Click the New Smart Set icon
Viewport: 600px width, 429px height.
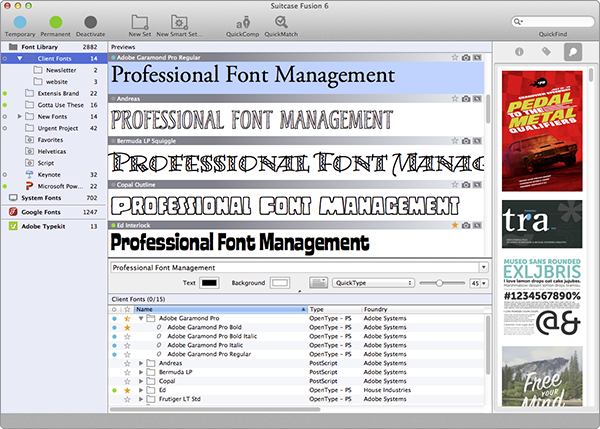click(x=180, y=21)
